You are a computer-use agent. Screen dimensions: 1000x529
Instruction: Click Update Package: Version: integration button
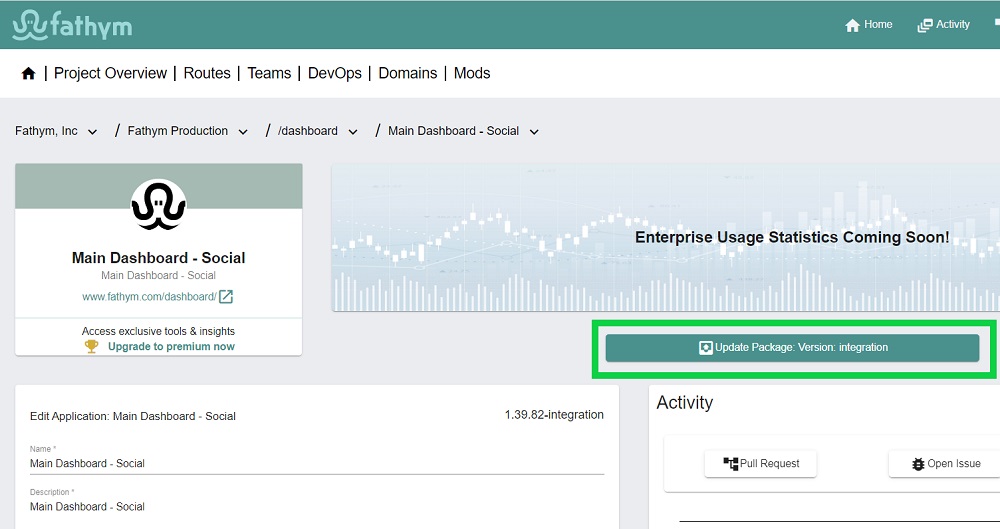point(792,348)
